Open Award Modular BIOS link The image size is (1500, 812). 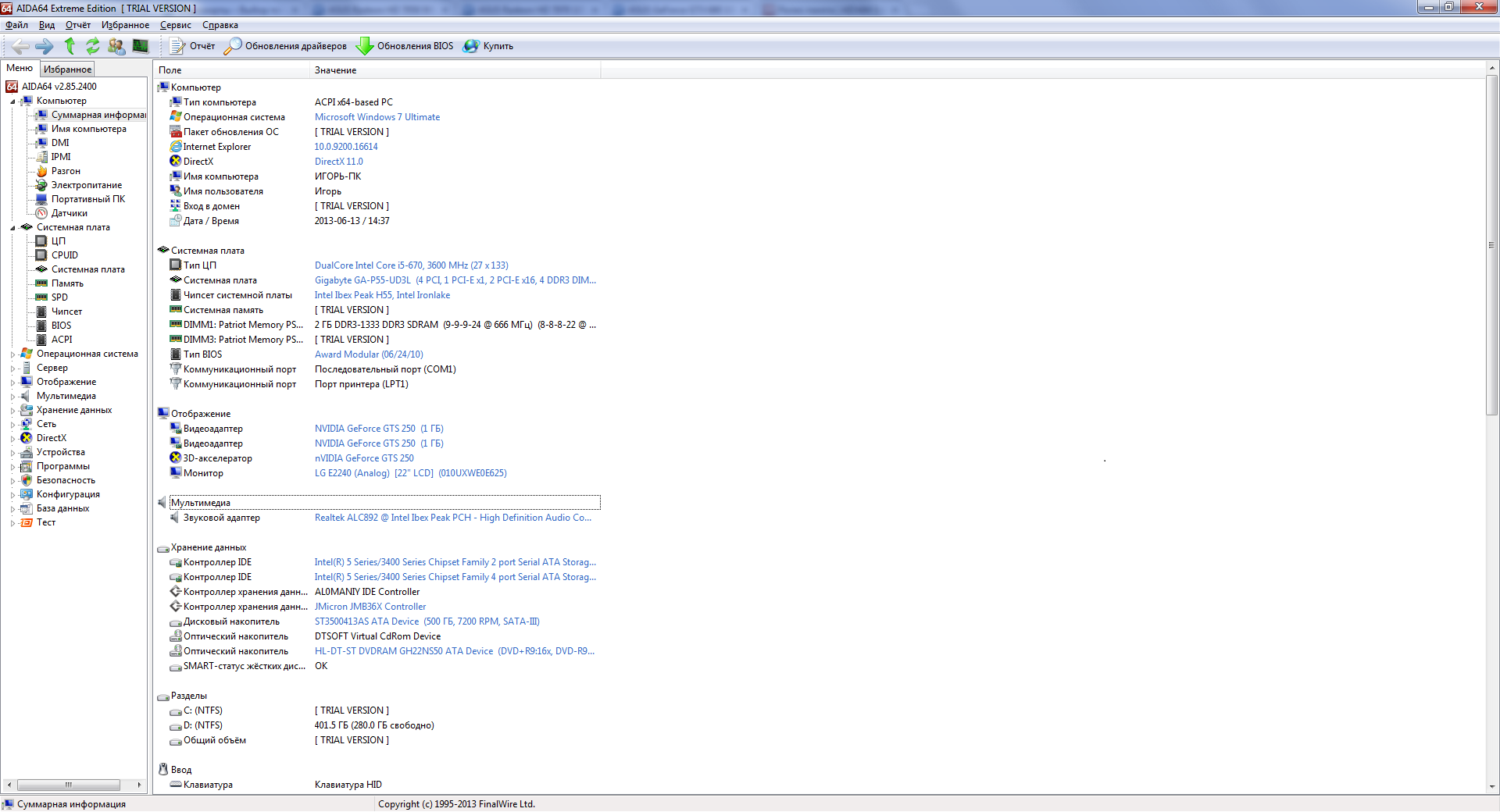coord(369,354)
